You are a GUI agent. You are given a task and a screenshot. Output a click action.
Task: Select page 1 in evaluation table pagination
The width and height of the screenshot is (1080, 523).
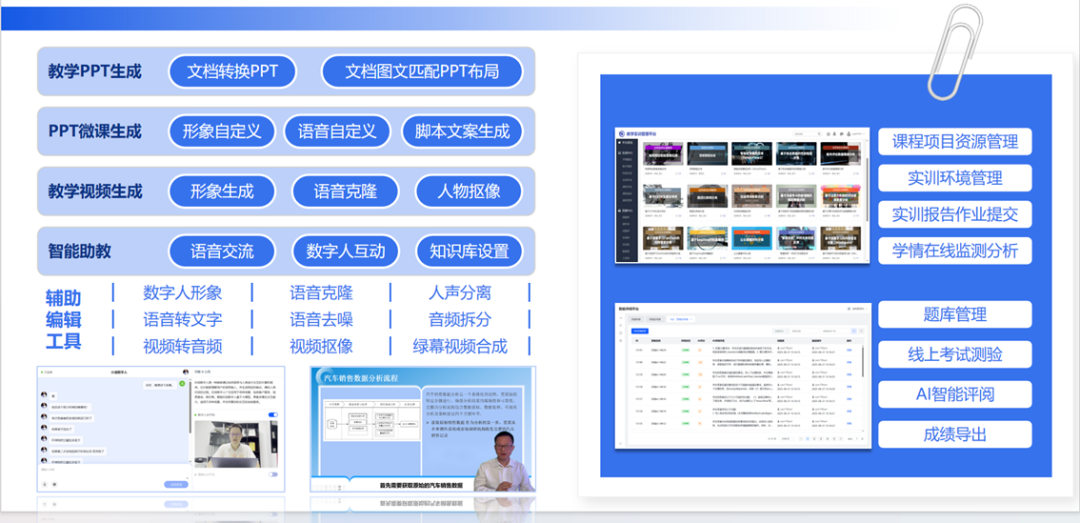tap(807, 438)
